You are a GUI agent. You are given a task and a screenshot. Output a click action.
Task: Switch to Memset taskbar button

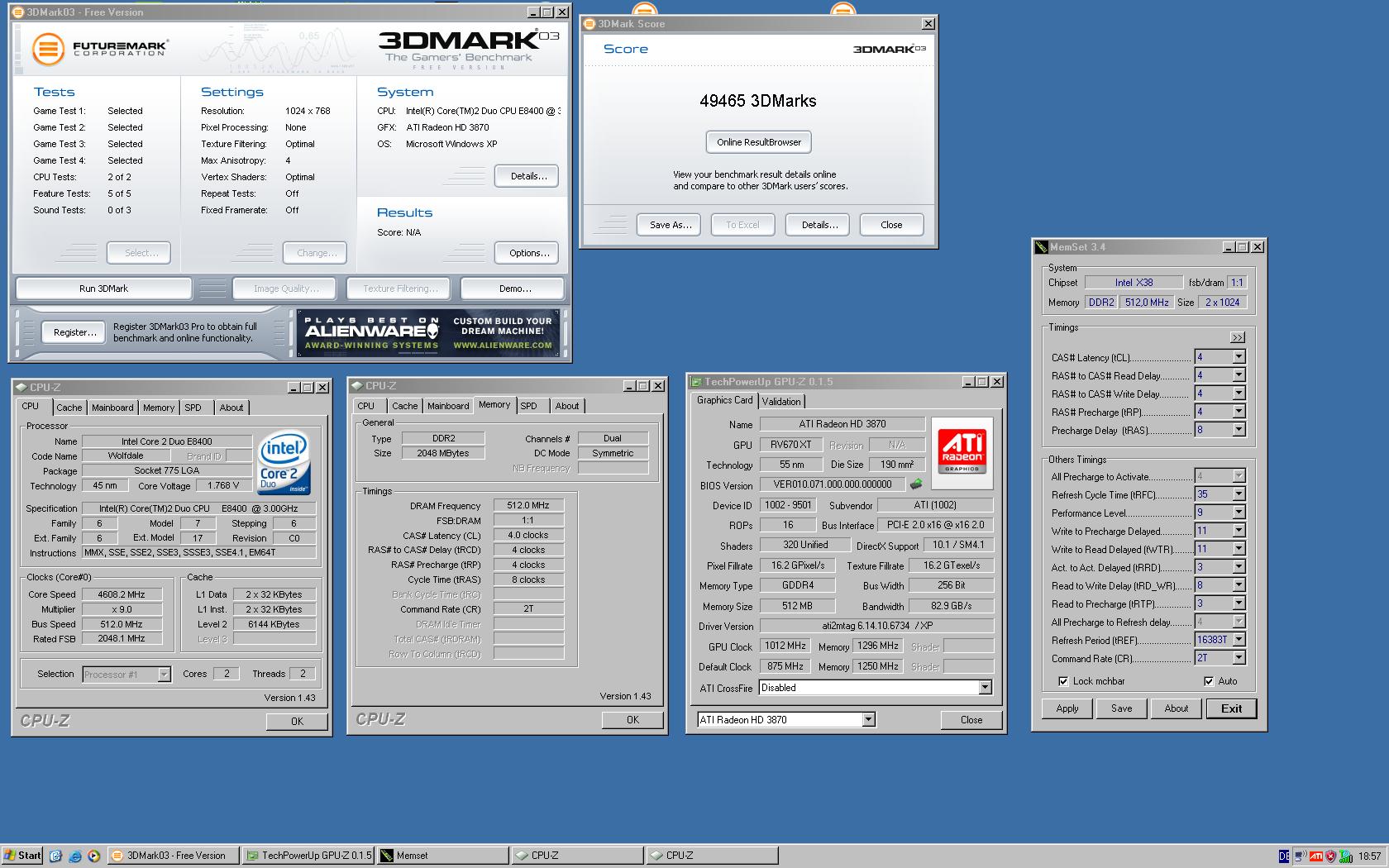click(x=442, y=856)
